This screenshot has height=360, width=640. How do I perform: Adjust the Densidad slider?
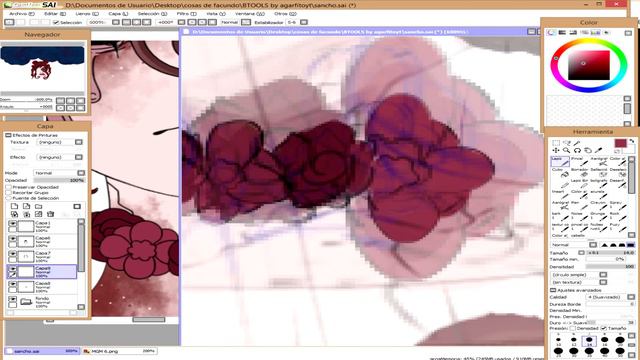611,267
